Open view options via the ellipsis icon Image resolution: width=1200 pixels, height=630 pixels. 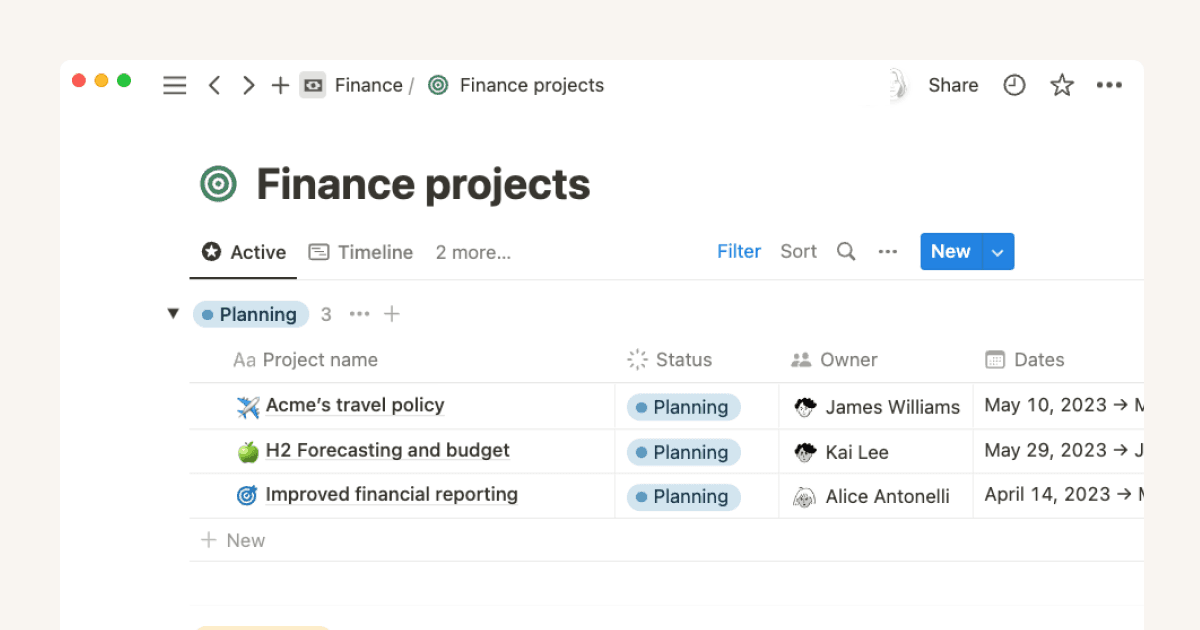tap(888, 251)
